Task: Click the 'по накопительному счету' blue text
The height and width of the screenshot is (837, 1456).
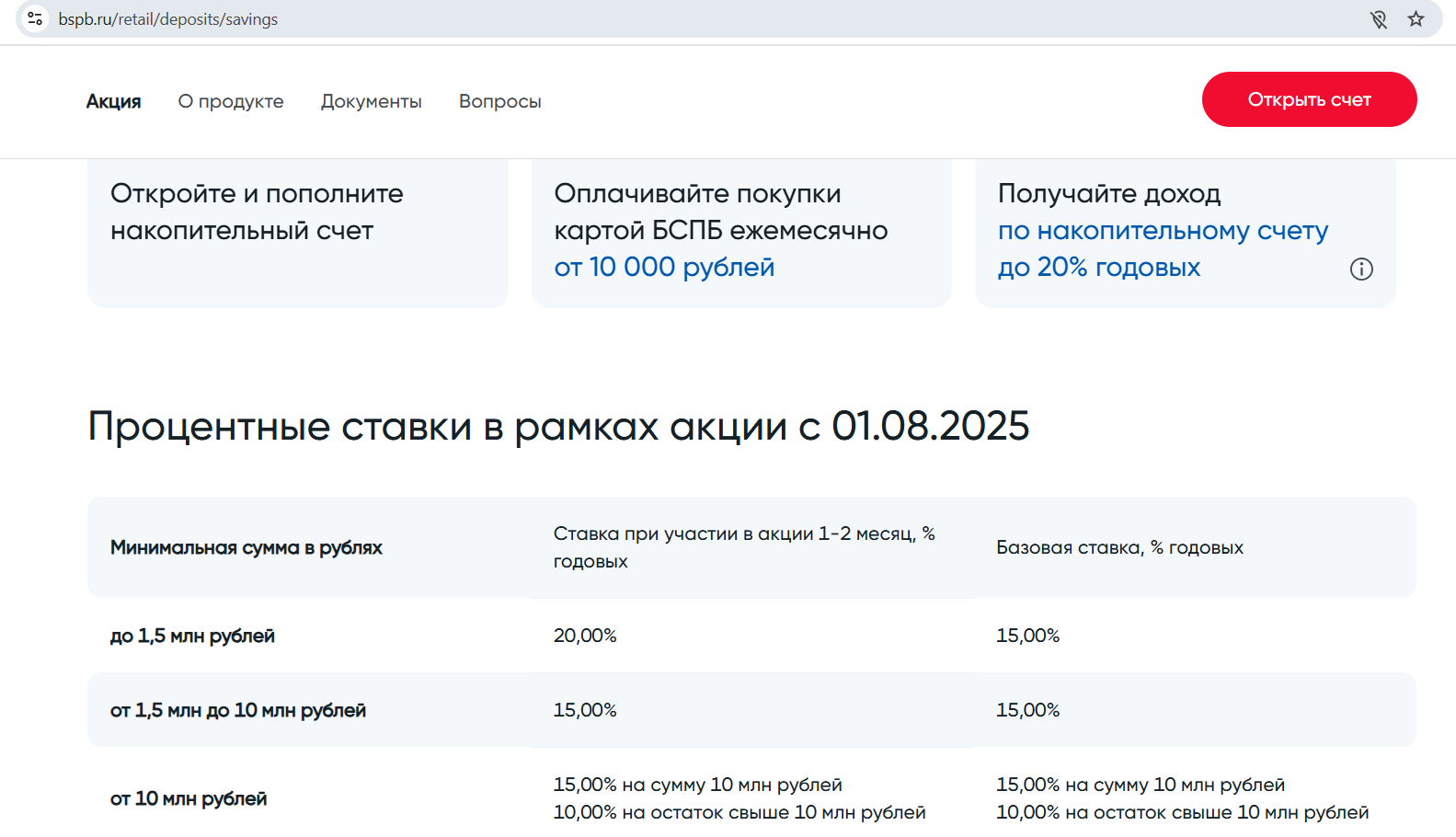Action: coord(1163,230)
